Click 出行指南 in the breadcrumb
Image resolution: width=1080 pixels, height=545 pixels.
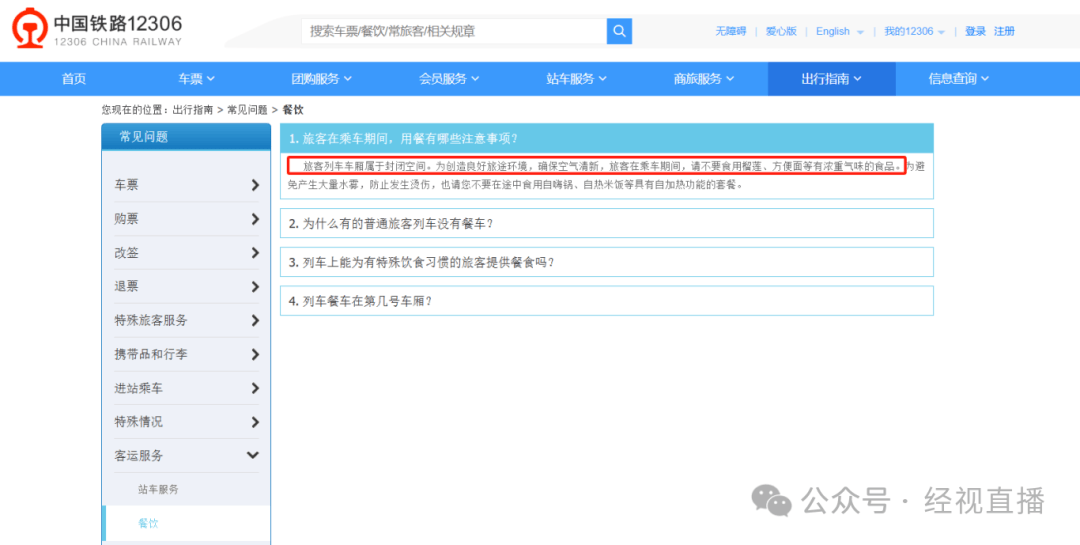pyautogui.click(x=193, y=110)
